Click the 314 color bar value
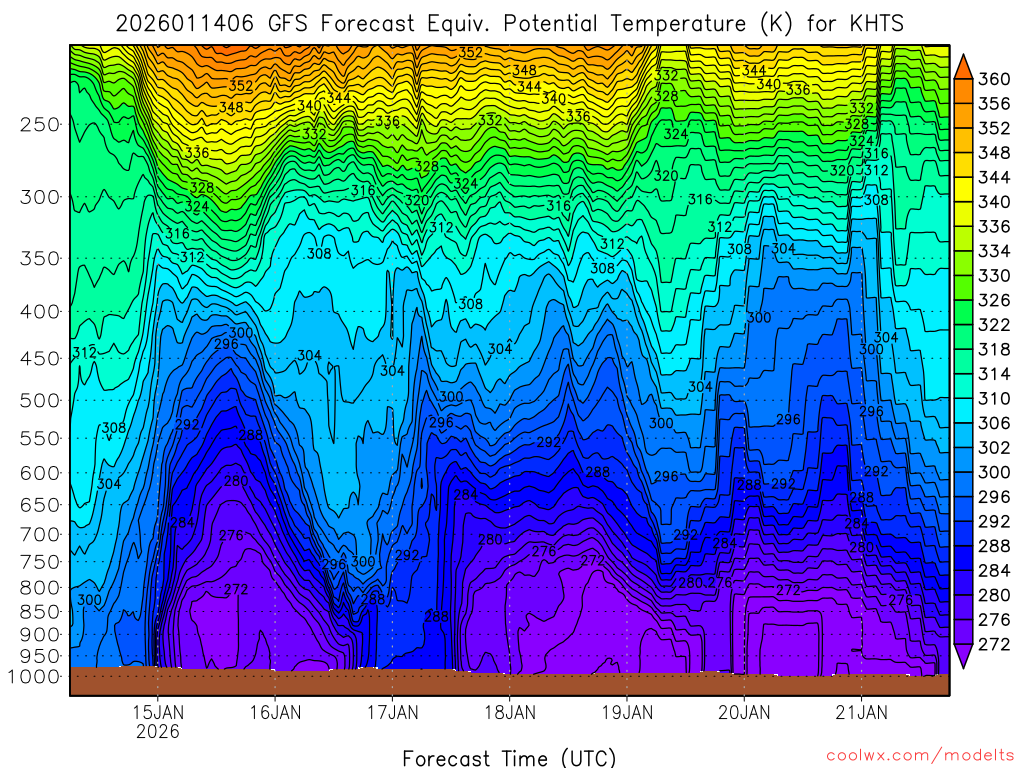This screenshot has width=1024, height=768. (994, 374)
